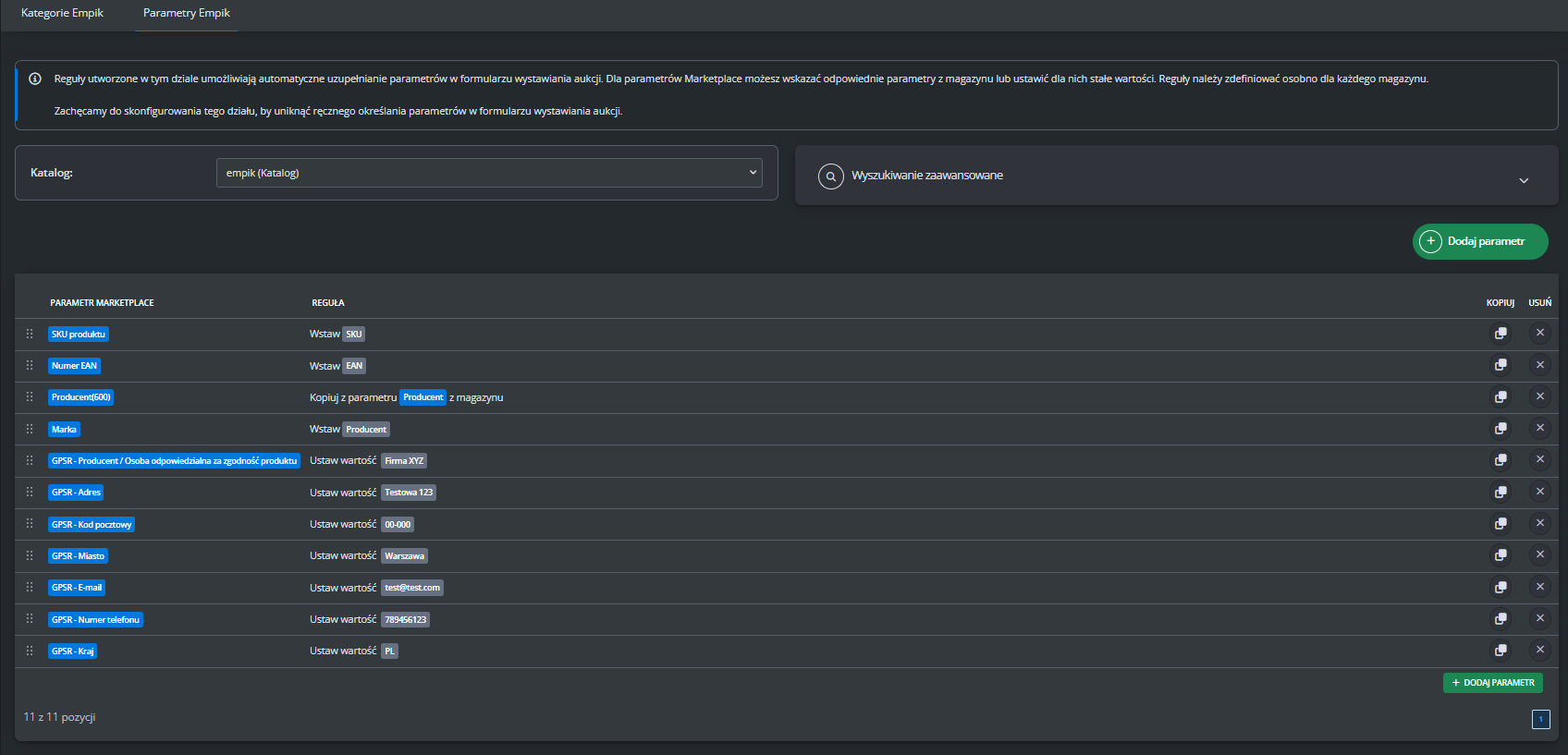Remove the GPSR - Kod pocztowy rule
The width and height of the screenshot is (1568, 755).
tap(1539, 523)
